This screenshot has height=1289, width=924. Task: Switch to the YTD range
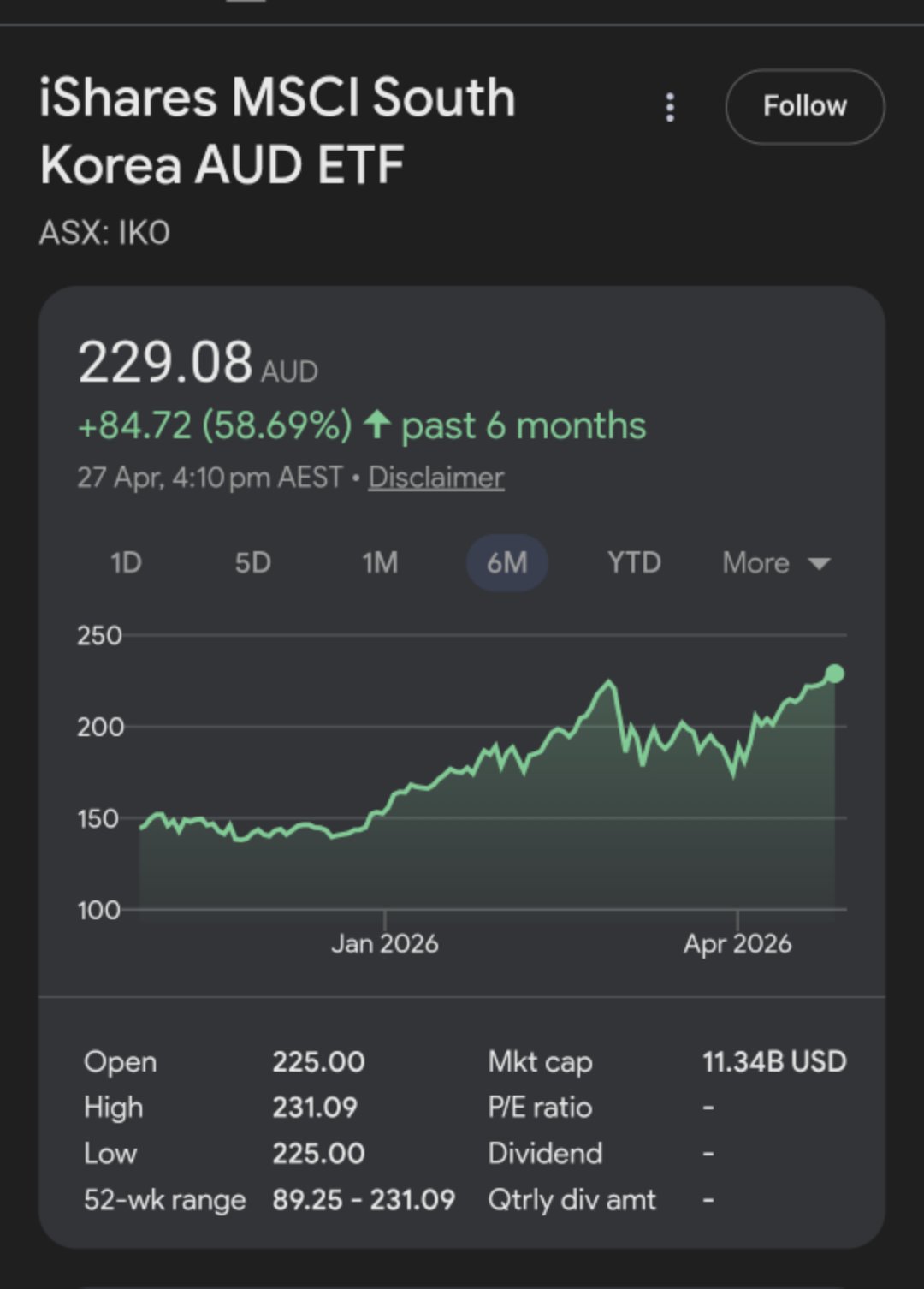coord(634,563)
